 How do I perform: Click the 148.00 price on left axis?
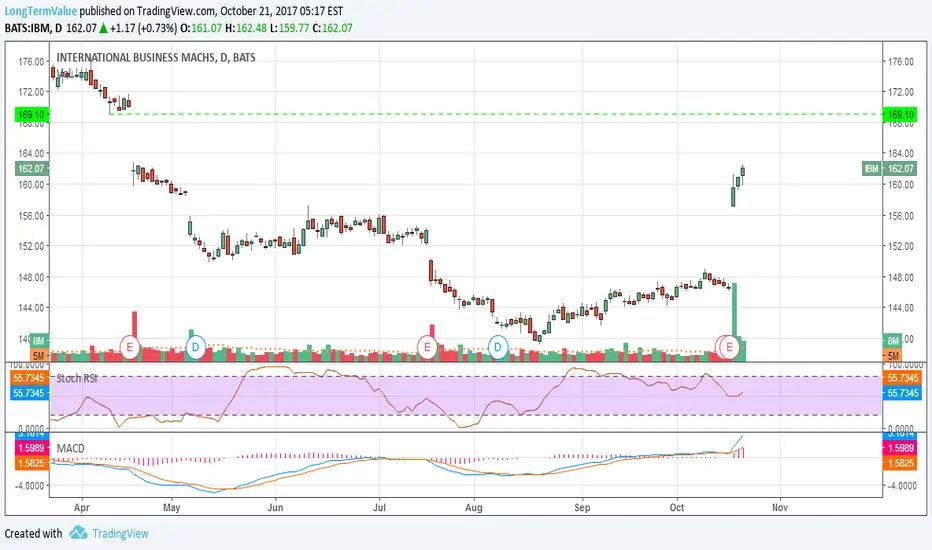tap(32, 277)
